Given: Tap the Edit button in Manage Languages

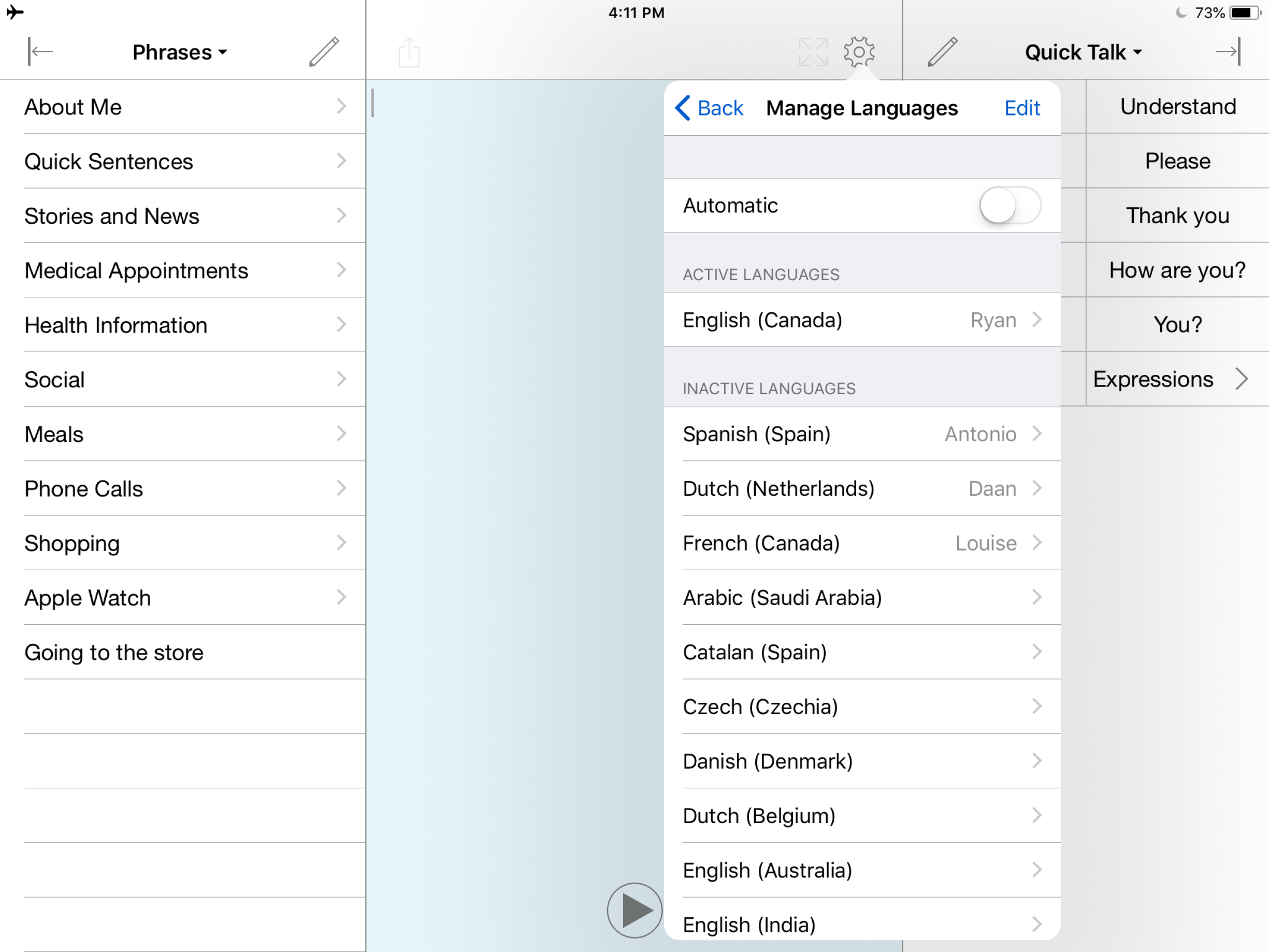Looking at the screenshot, I should click(x=1021, y=108).
